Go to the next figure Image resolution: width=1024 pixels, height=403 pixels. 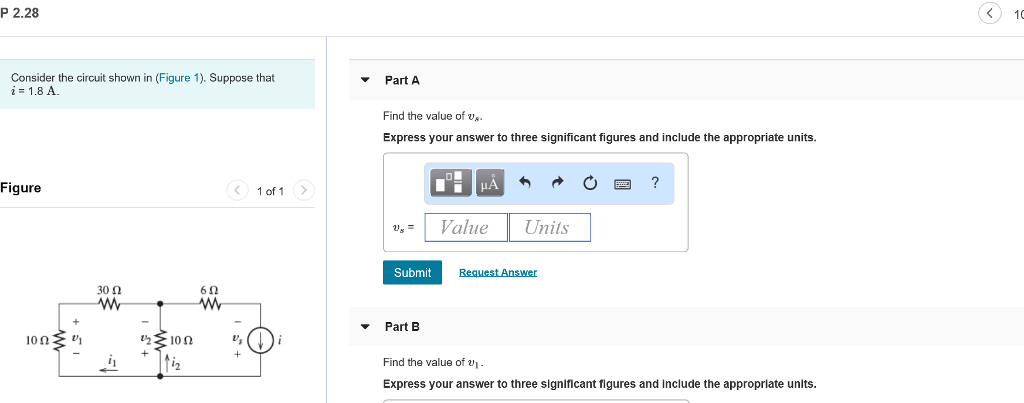[x=305, y=190]
